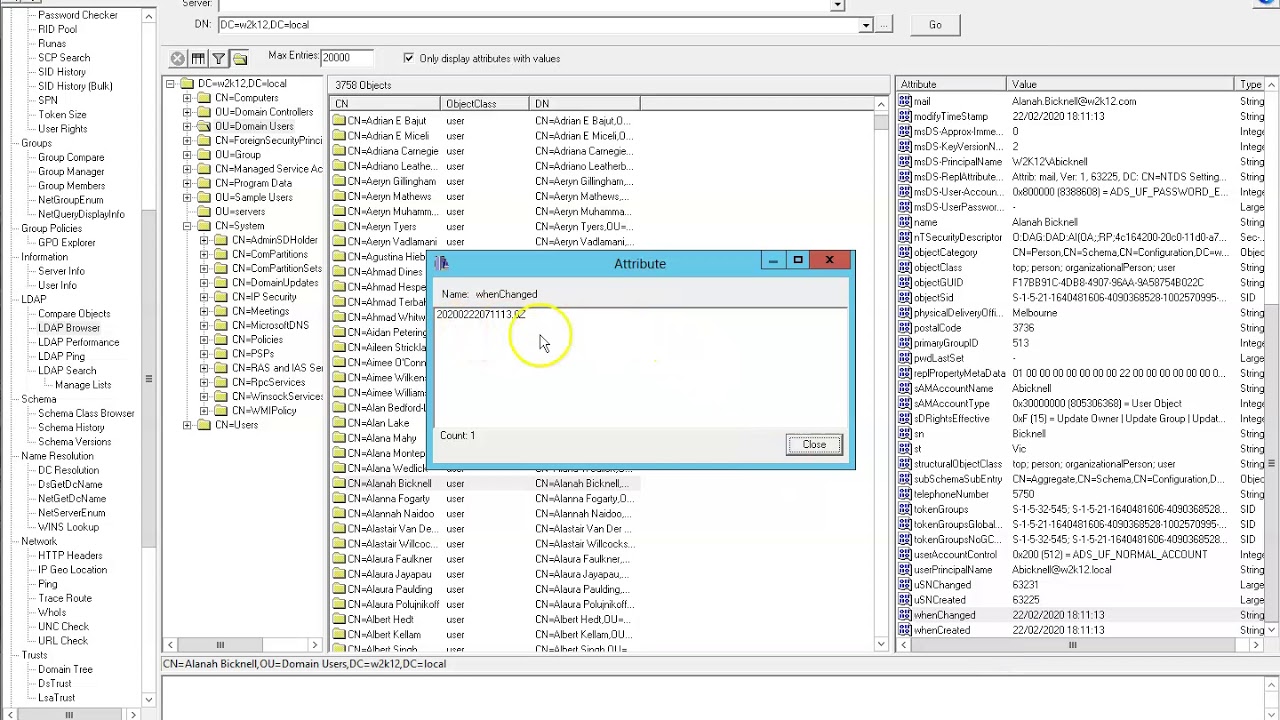Close the Attribute dialog with Close button

point(814,445)
